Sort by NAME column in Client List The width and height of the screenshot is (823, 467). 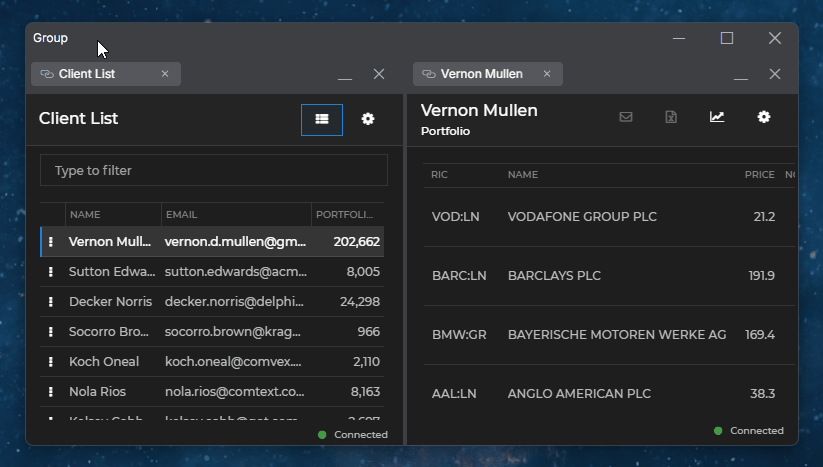click(x=85, y=215)
